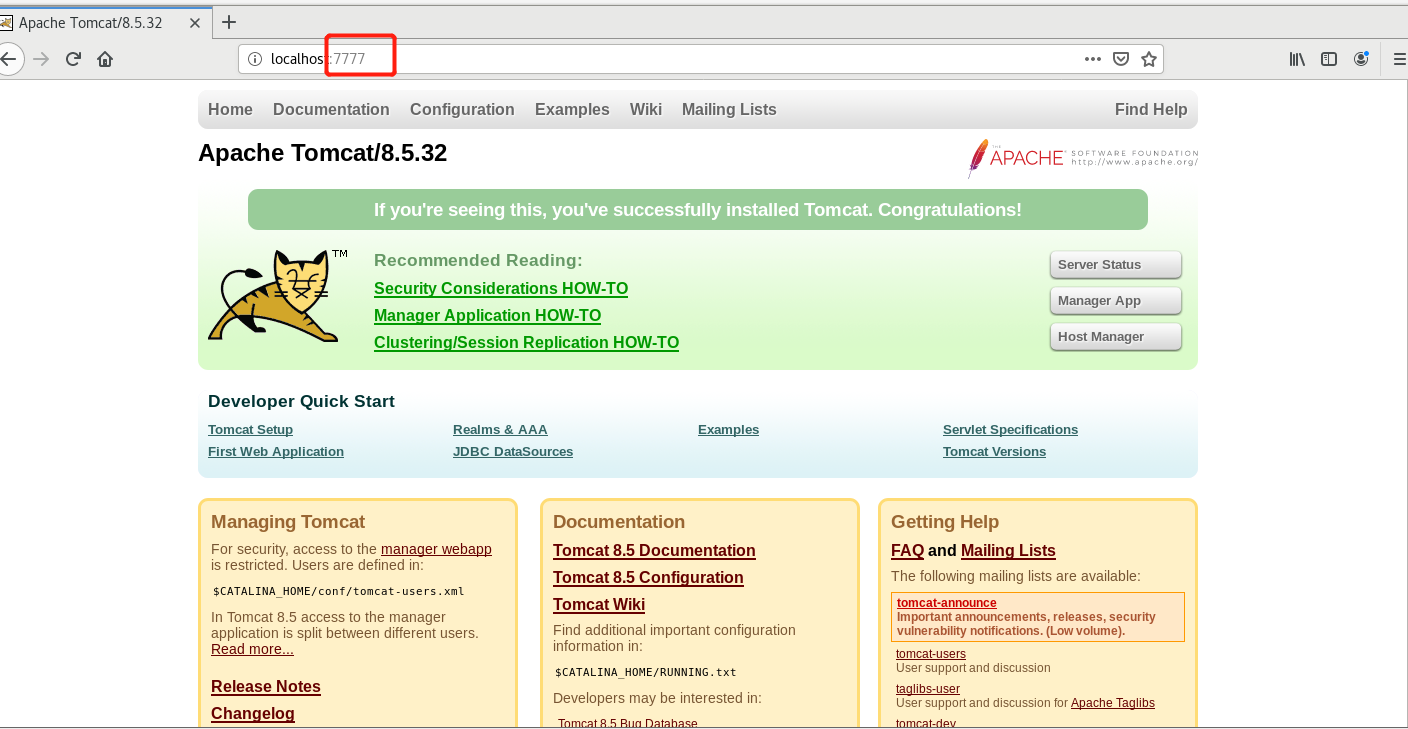Screen dimensions: 1408x729
Task: Reload the page with the refresh icon
Action: (x=73, y=59)
